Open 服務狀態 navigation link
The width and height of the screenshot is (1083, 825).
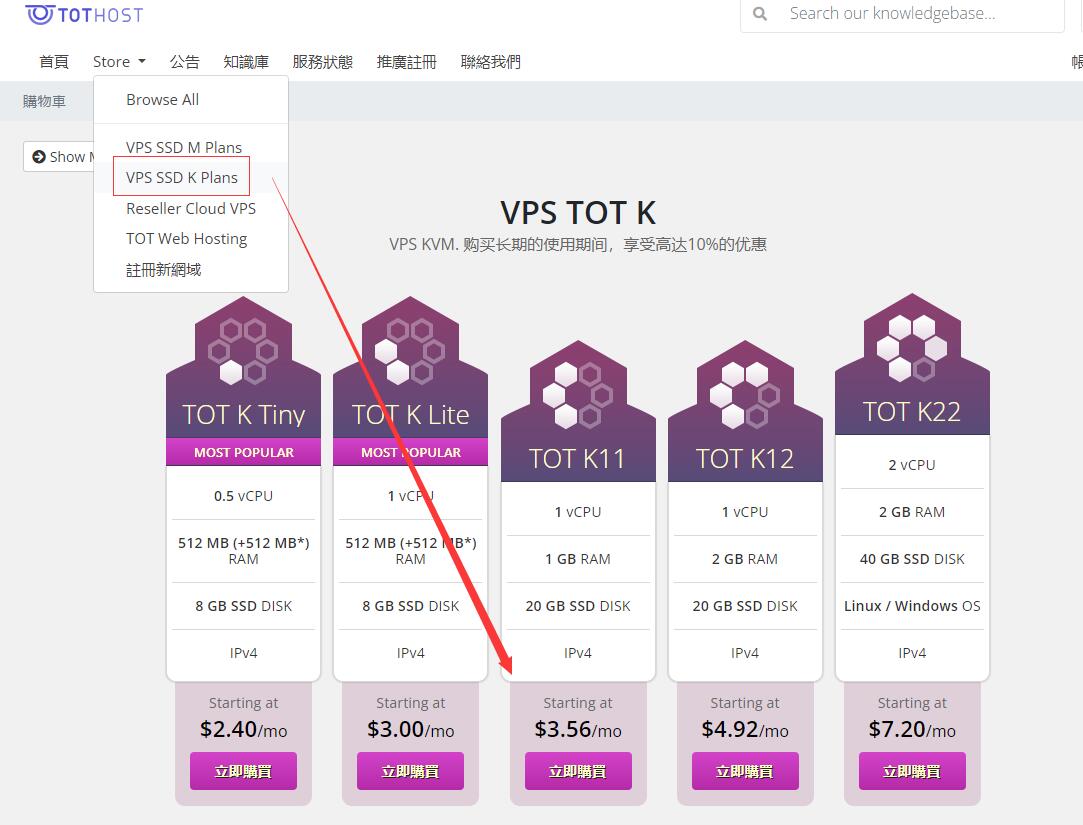[323, 61]
